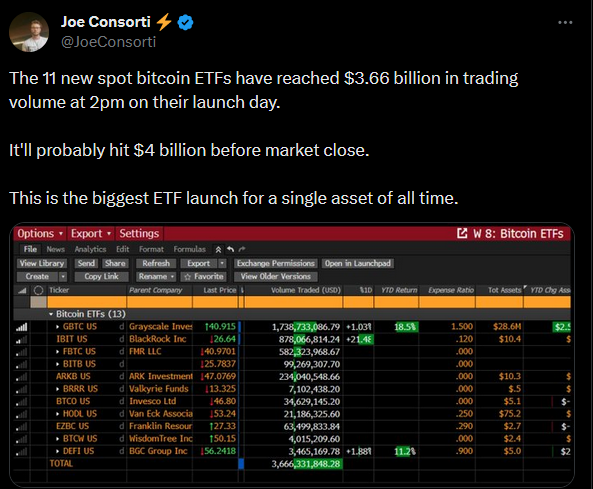Switch to the Format tab
593x489 pixels.
tap(151, 249)
